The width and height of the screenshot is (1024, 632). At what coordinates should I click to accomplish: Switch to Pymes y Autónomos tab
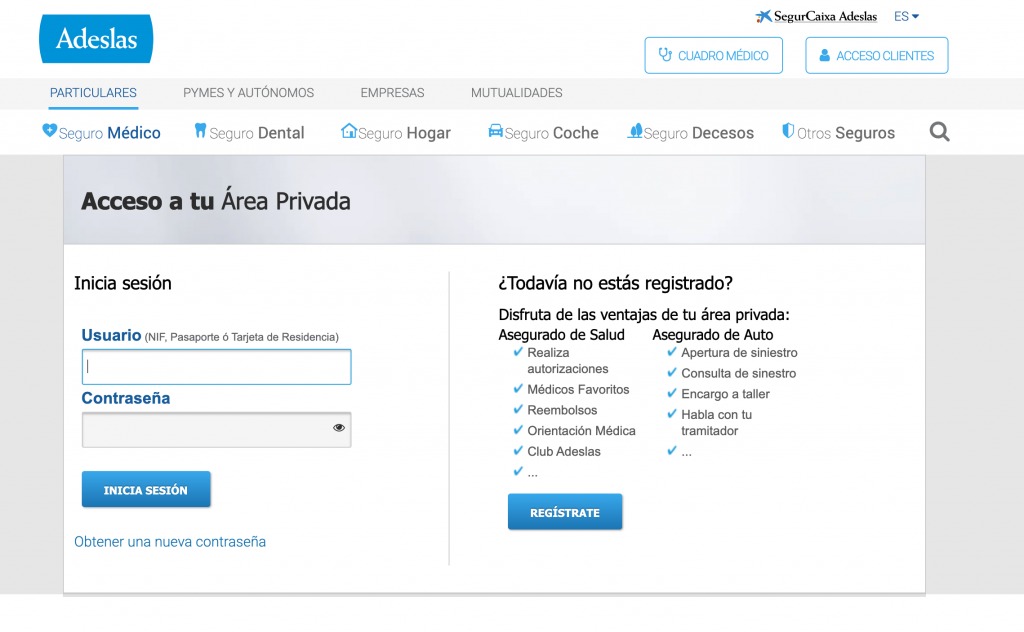248,93
